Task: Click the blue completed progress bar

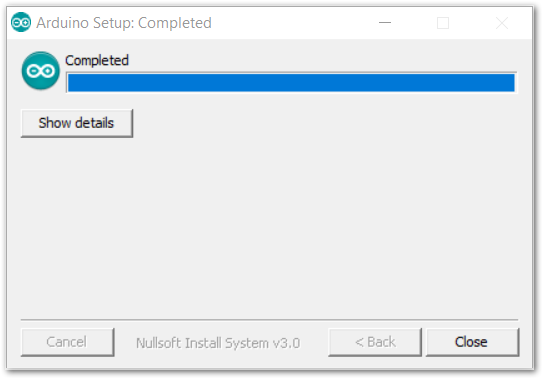Action: click(291, 83)
